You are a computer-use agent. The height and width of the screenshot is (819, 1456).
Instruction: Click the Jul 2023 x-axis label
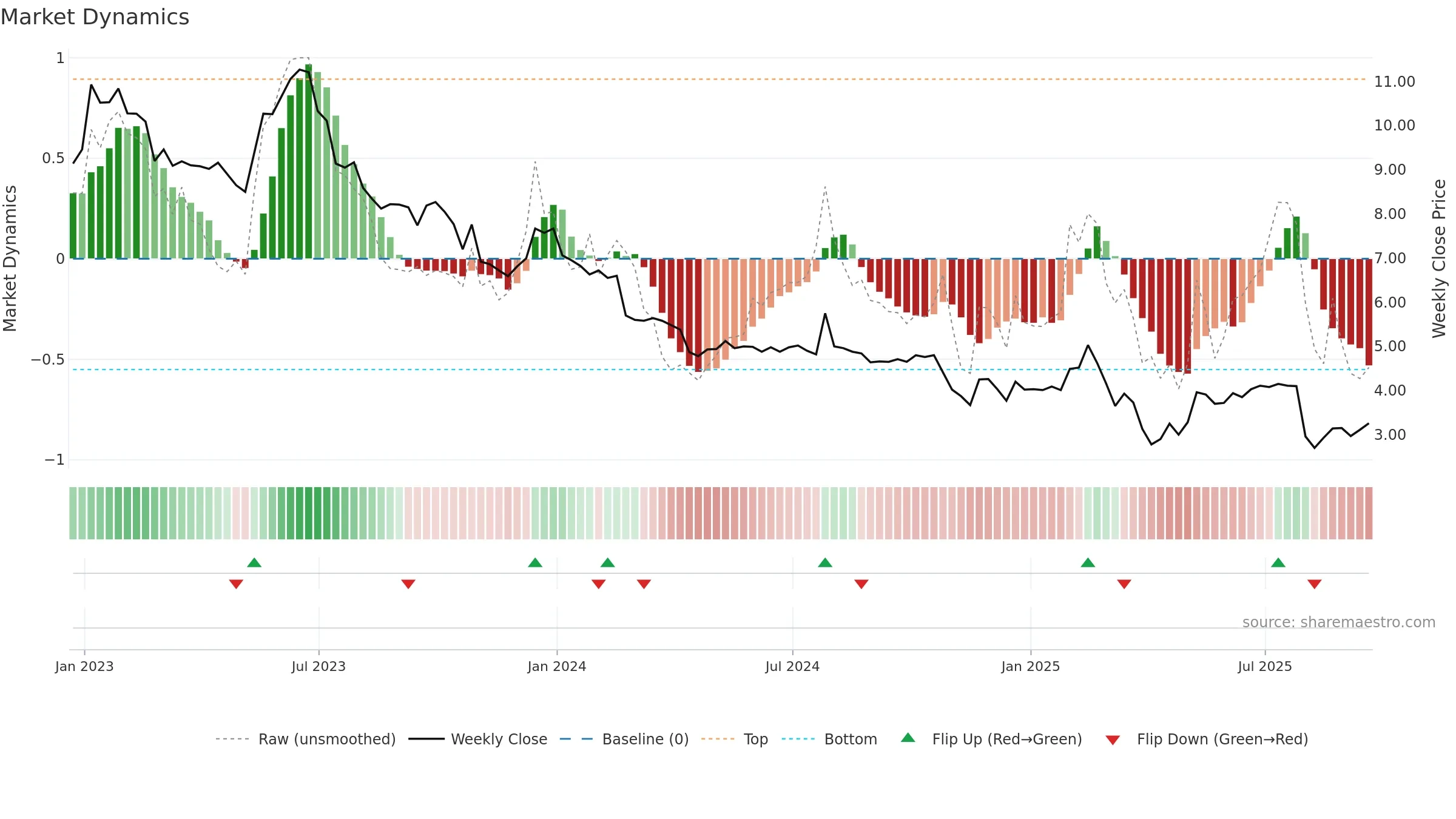pyautogui.click(x=318, y=666)
